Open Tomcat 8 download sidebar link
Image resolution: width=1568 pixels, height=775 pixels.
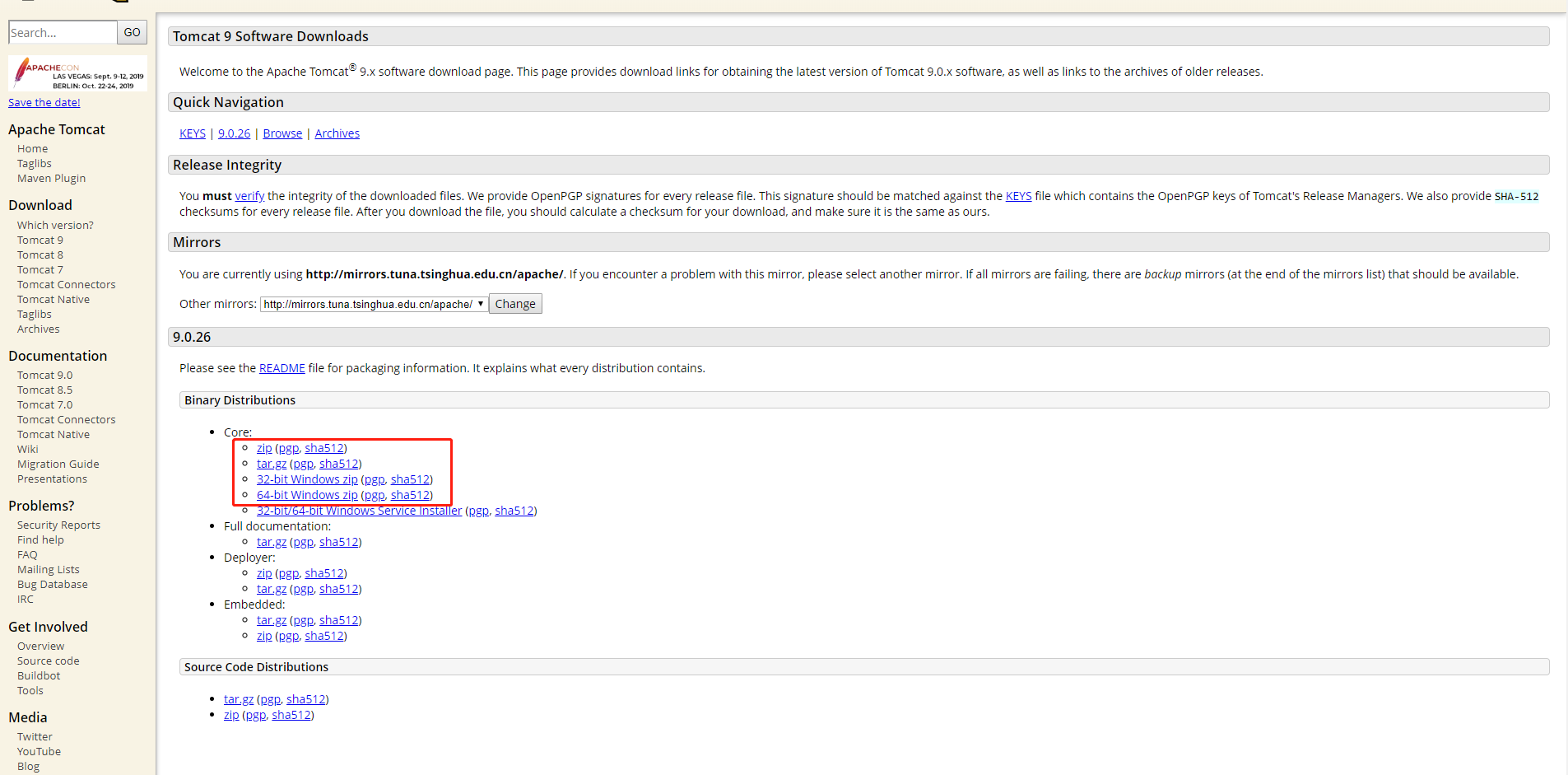click(40, 255)
